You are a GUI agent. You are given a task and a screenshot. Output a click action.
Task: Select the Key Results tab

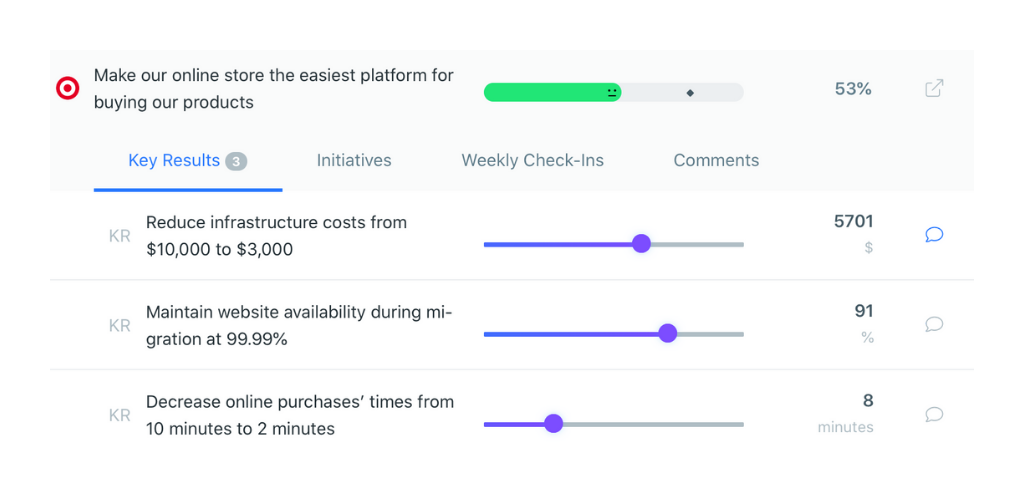click(x=187, y=161)
